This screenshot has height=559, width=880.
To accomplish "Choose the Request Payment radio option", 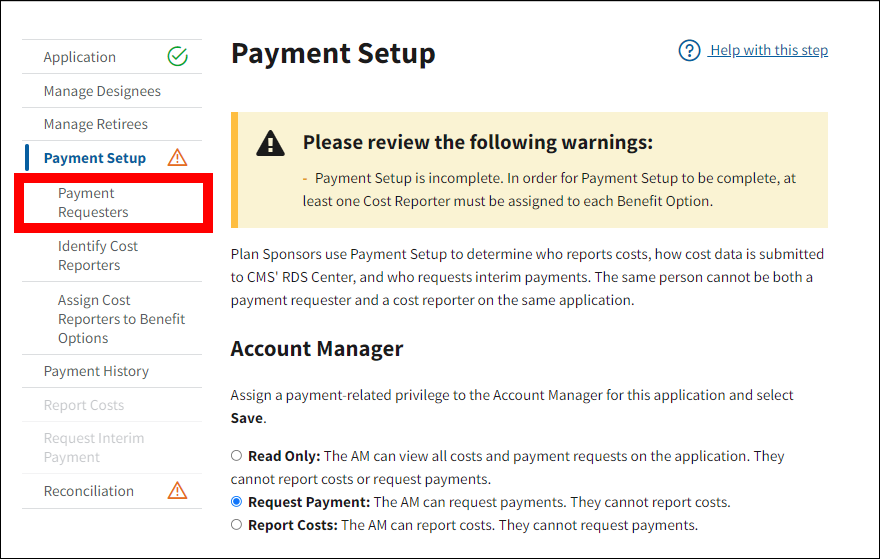I will [x=237, y=502].
